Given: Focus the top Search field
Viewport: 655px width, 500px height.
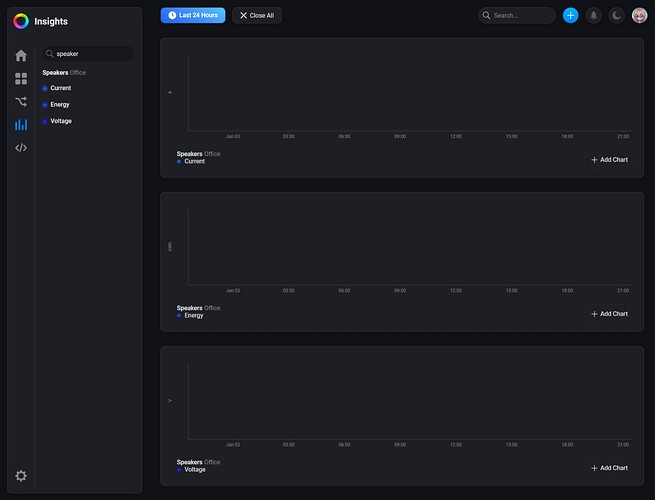Looking at the screenshot, I should pyautogui.click(x=517, y=15).
